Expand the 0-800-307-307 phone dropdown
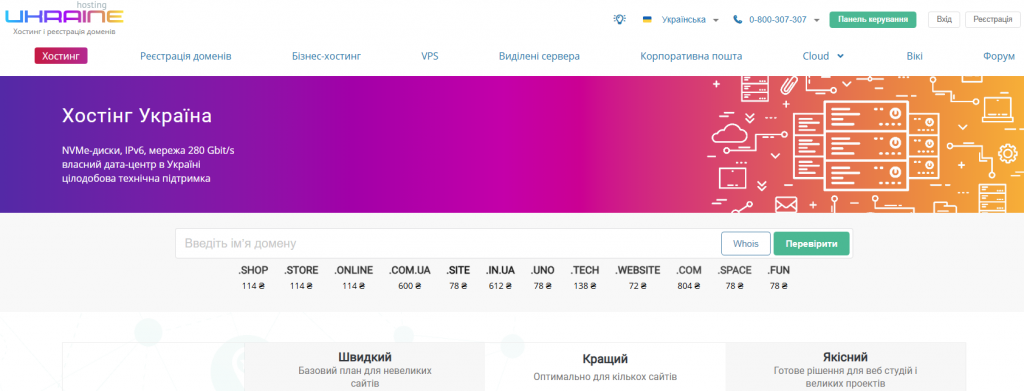This screenshot has height=391, width=1024. [816, 20]
